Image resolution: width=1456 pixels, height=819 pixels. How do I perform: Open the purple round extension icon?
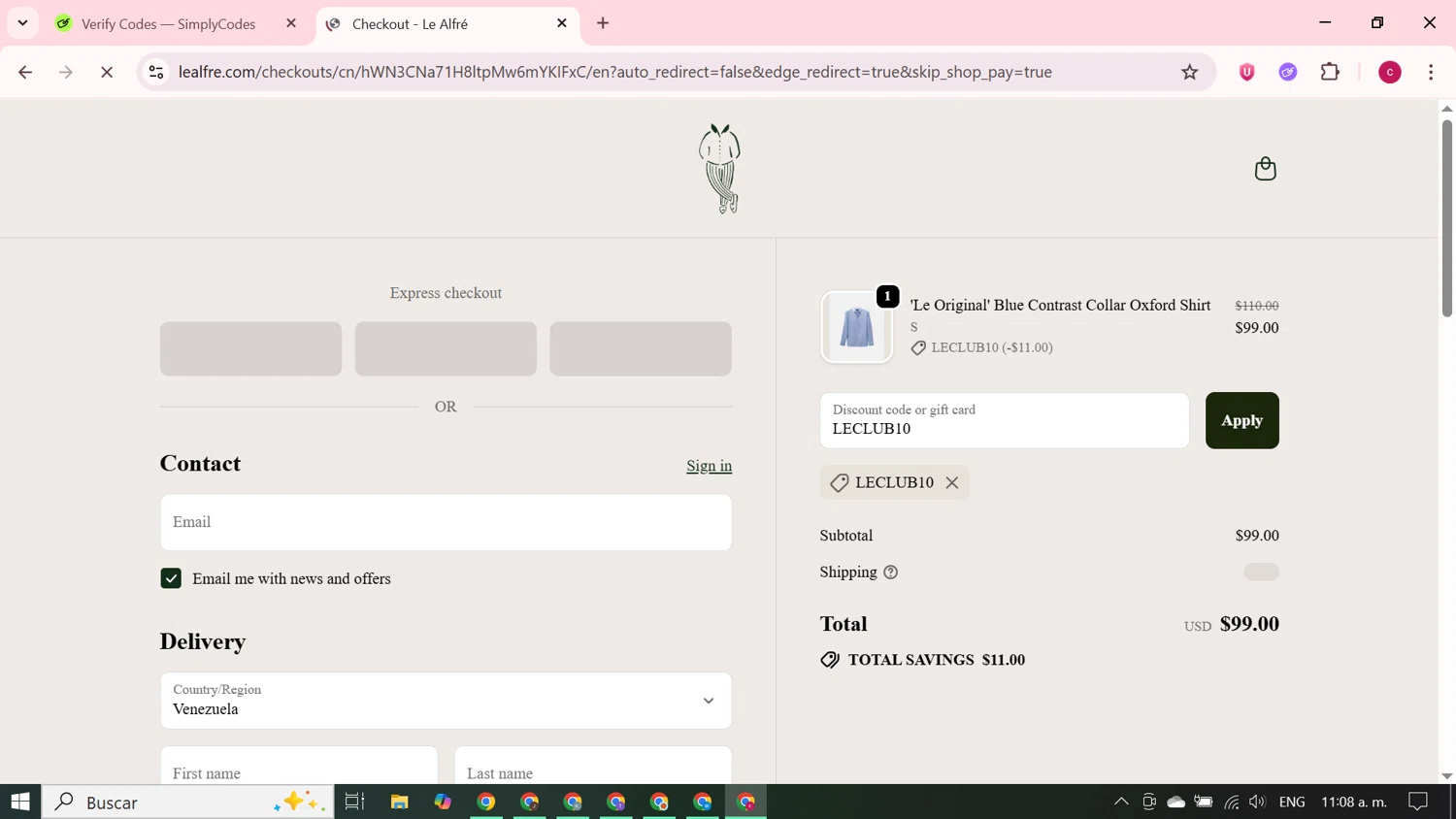1288,72
